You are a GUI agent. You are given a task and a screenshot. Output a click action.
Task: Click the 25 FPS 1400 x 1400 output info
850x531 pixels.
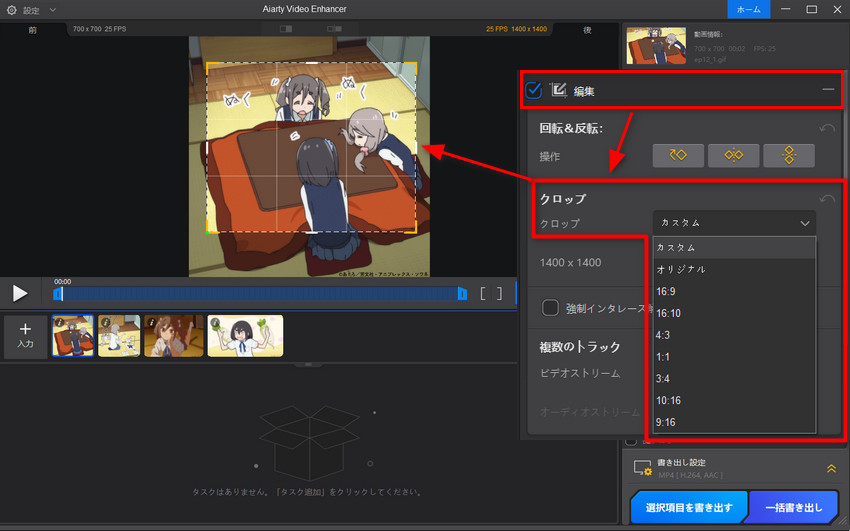point(516,29)
